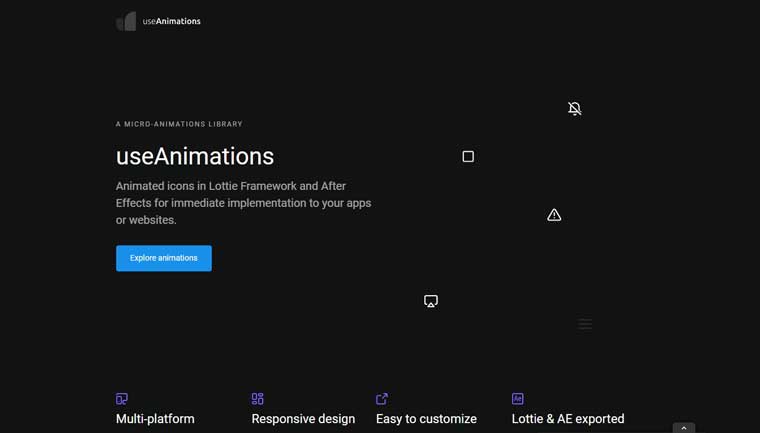The image size is (760, 433).
Task: Click the Animated icons description paragraph
Action: [x=243, y=203]
